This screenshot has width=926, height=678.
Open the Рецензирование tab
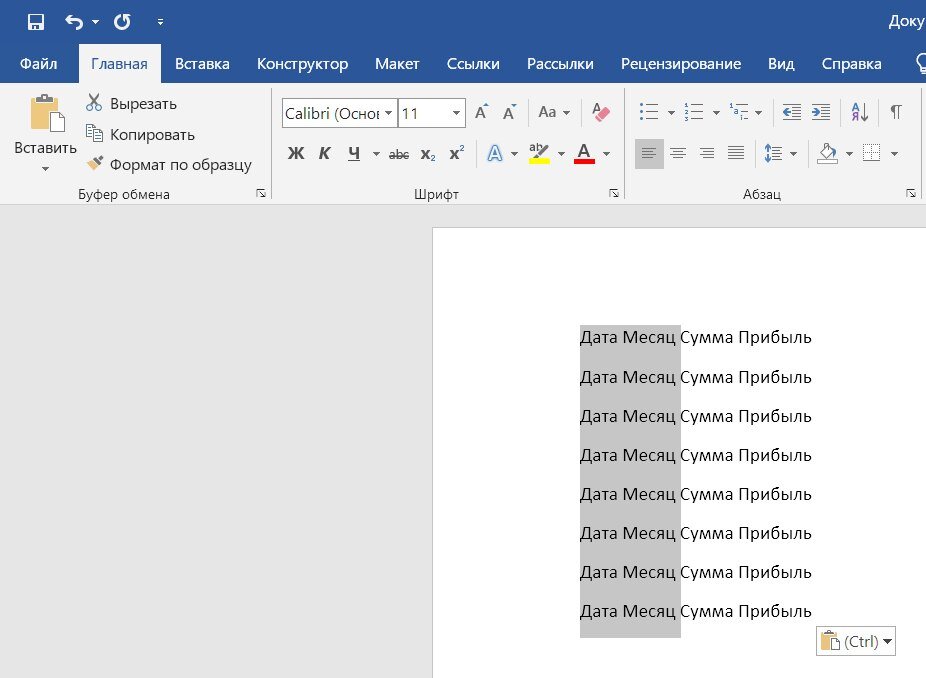tap(681, 64)
